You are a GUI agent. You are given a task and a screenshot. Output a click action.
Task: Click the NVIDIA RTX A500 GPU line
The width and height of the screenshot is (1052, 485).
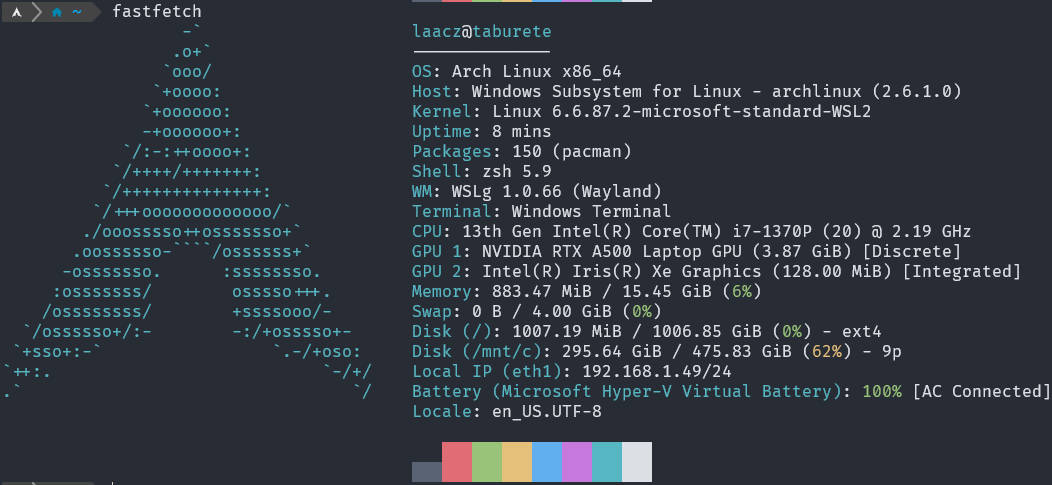(686, 251)
